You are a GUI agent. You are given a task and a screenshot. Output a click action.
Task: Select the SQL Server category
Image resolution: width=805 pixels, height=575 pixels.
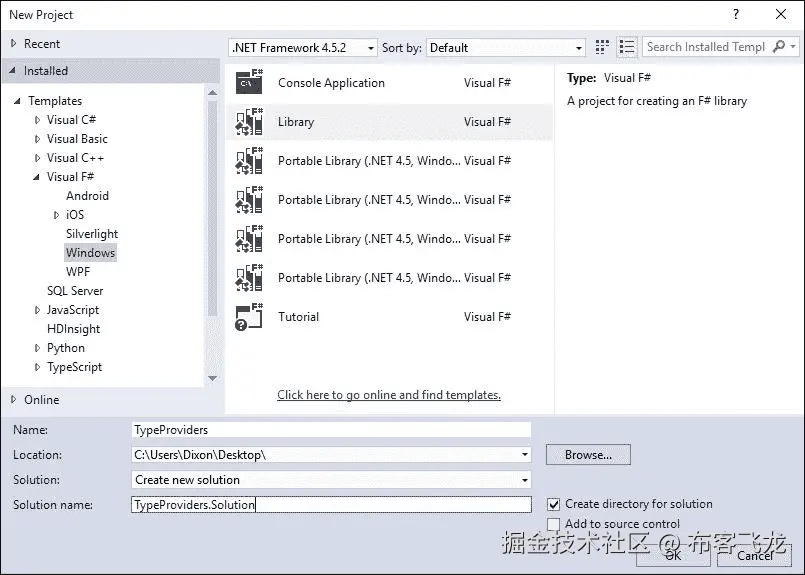point(75,291)
